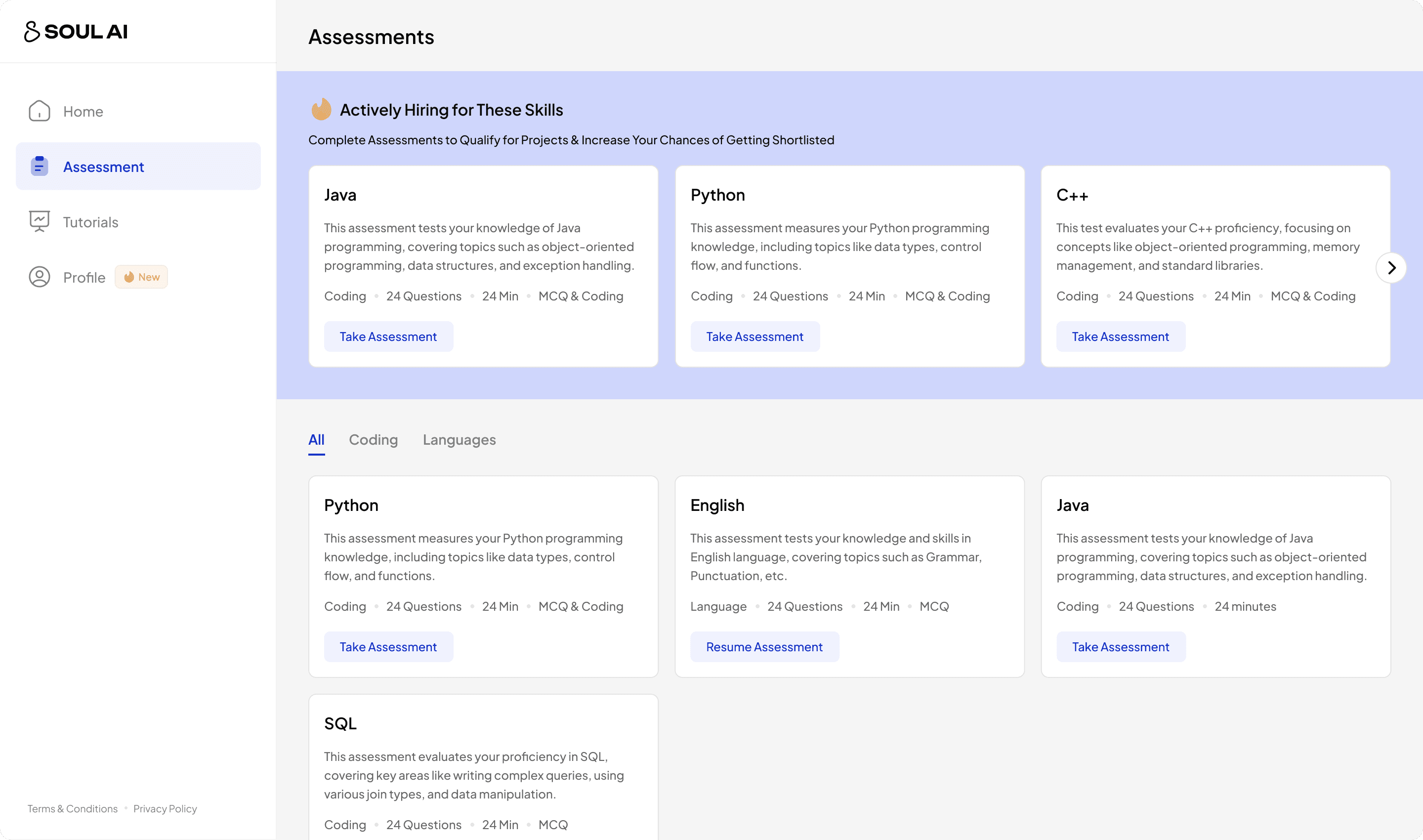Image resolution: width=1423 pixels, height=840 pixels.
Task: Open the Terms & Conditions link
Action: [x=73, y=809]
